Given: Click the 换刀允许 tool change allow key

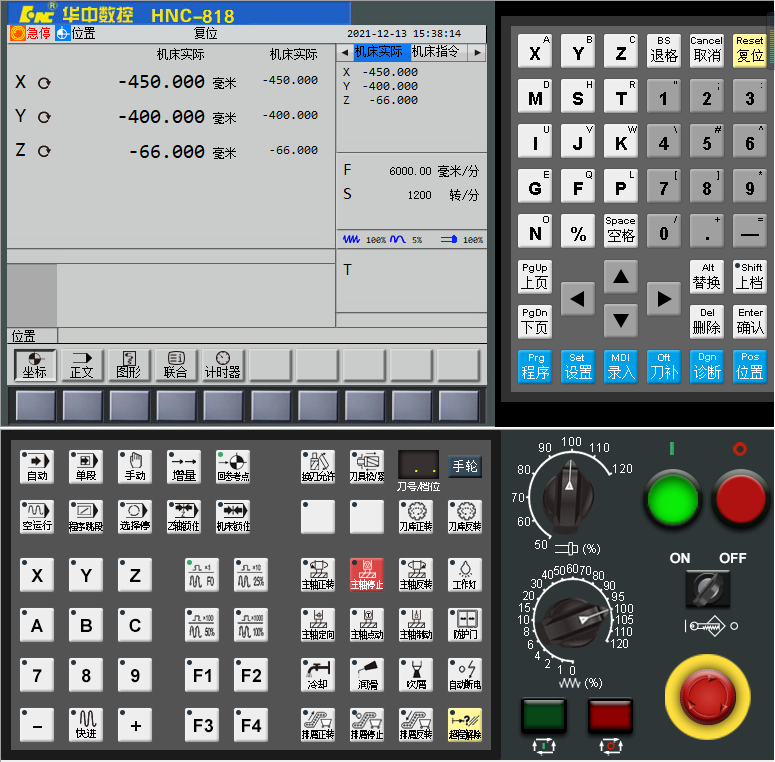Looking at the screenshot, I should coord(318,466).
